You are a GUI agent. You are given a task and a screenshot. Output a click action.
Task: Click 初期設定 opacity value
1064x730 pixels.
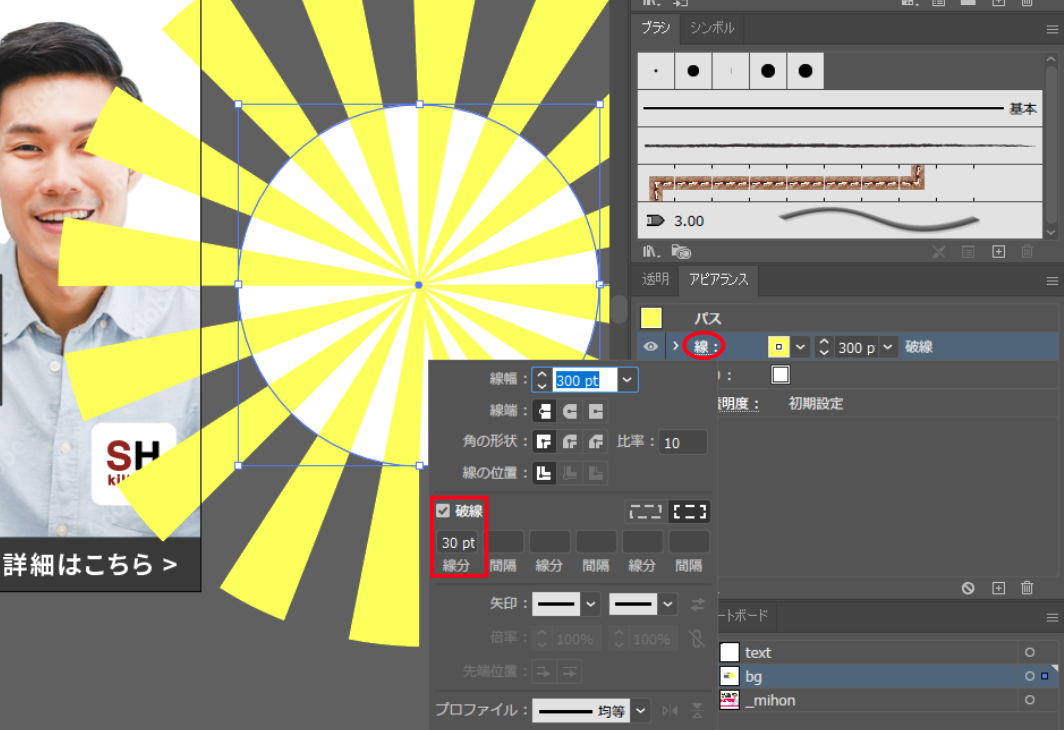tap(816, 404)
